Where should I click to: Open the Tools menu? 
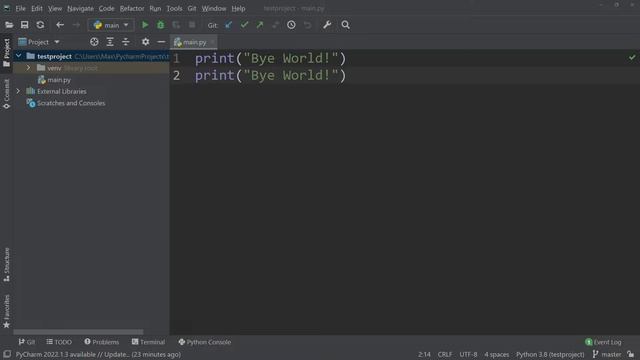pyautogui.click(x=174, y=8)
